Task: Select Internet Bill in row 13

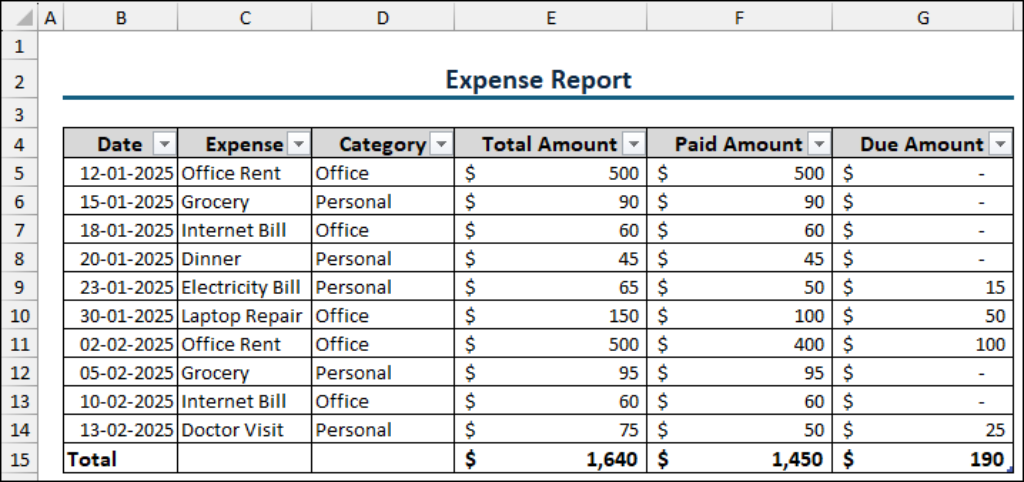Action: coord(245,400)
